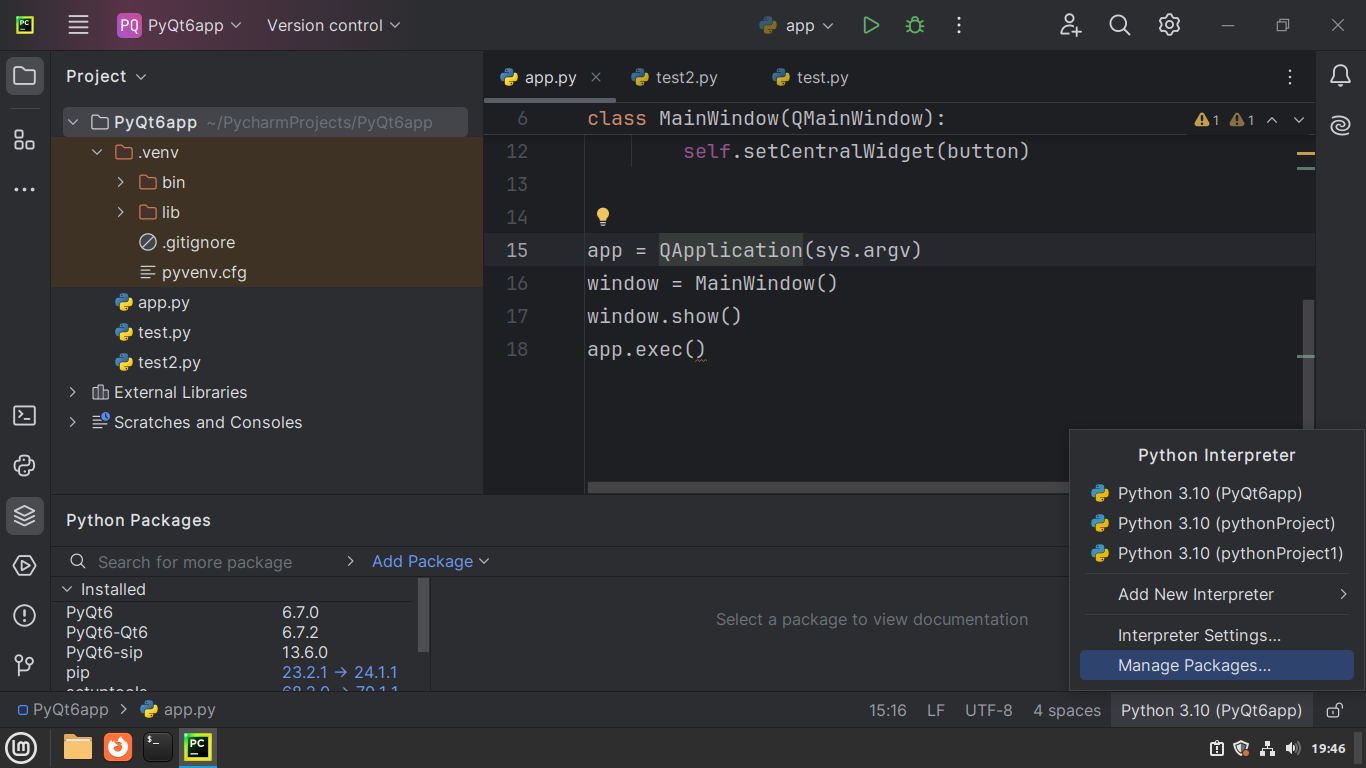Screen dimensions: 1366x768
Task: Open the Project tool window icon
Action: (x=25, y=76)
